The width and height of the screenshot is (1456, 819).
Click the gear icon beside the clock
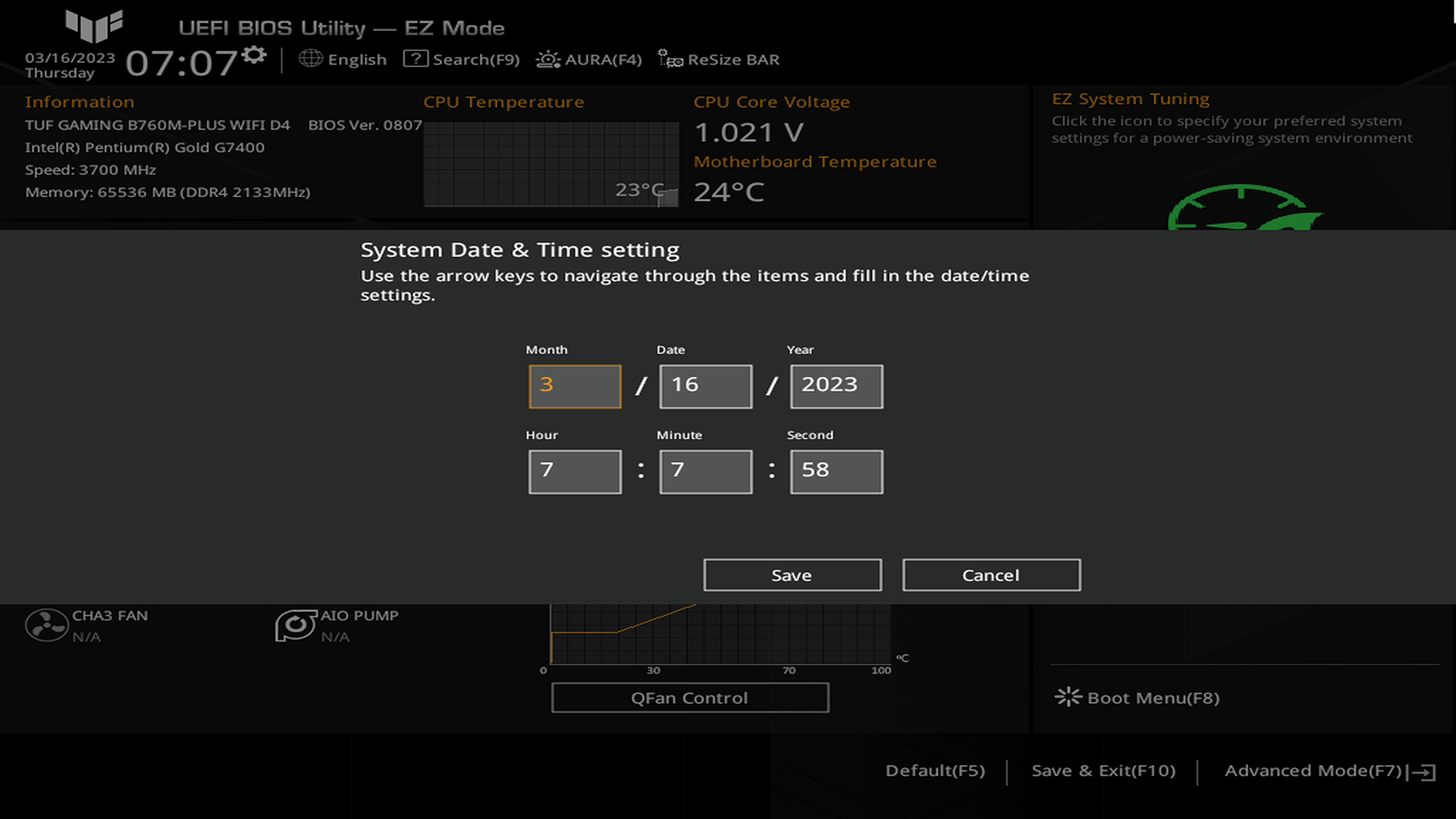[x=254, y=55]
